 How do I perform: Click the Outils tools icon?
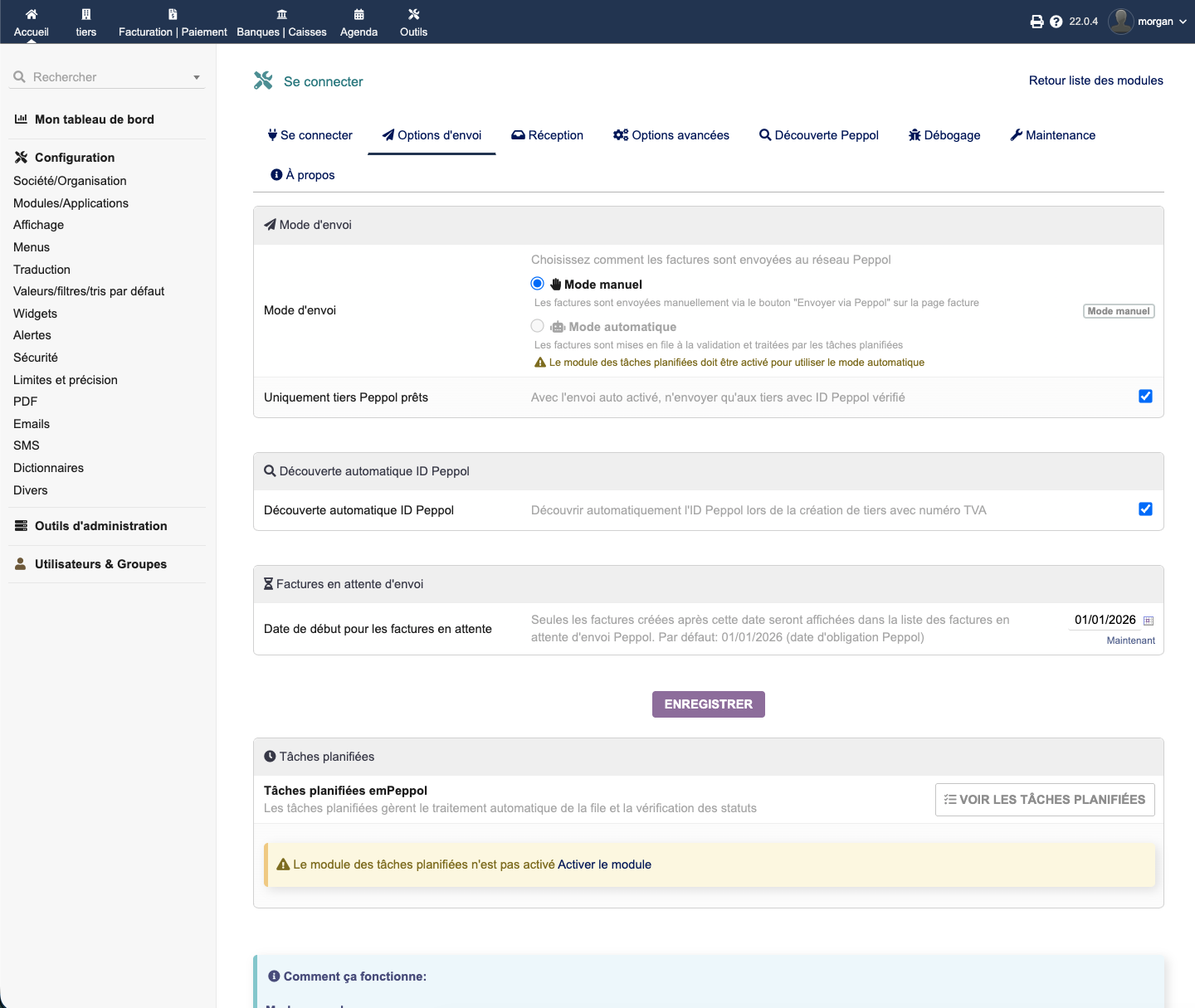click(413, 14)
